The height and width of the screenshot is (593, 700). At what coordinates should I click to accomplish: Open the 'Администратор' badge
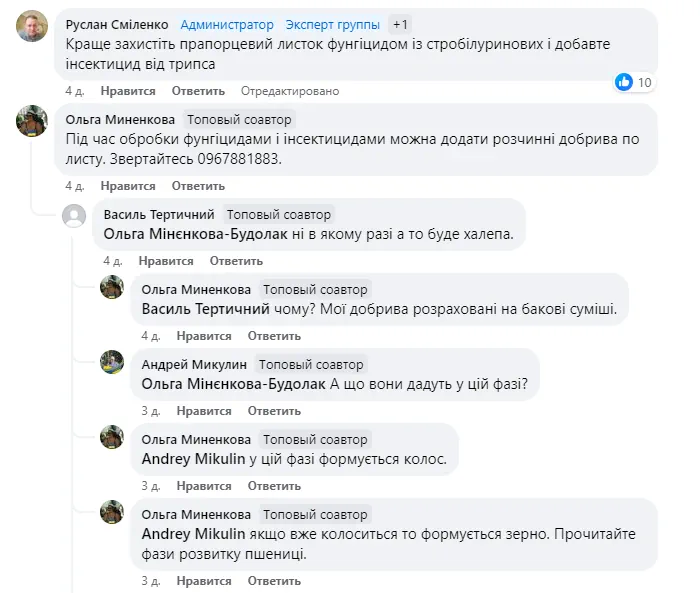pyautogui.click(x=227, y=24)
